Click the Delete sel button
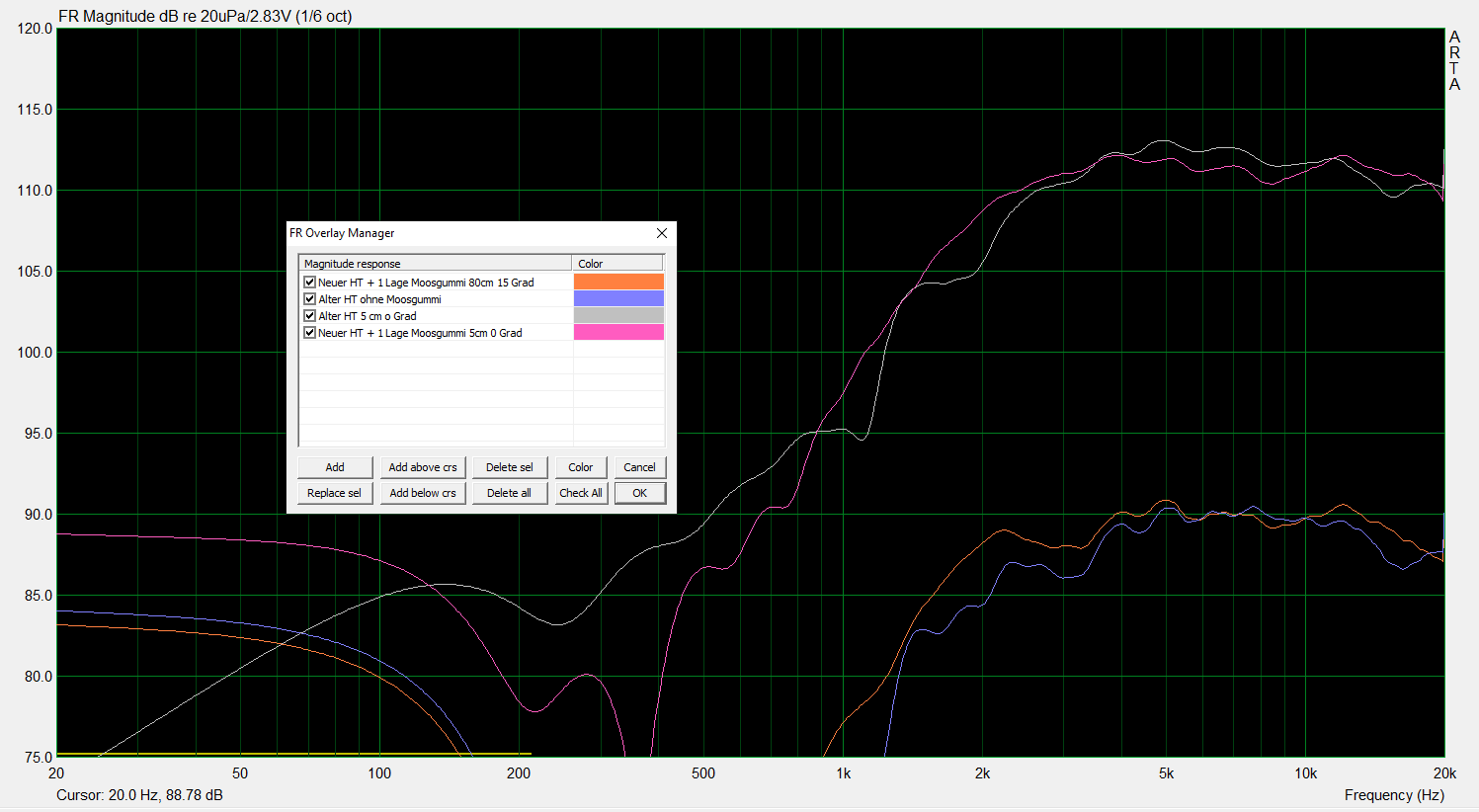The height and width of the screenshot is (812, 1479). pos(509,467)
